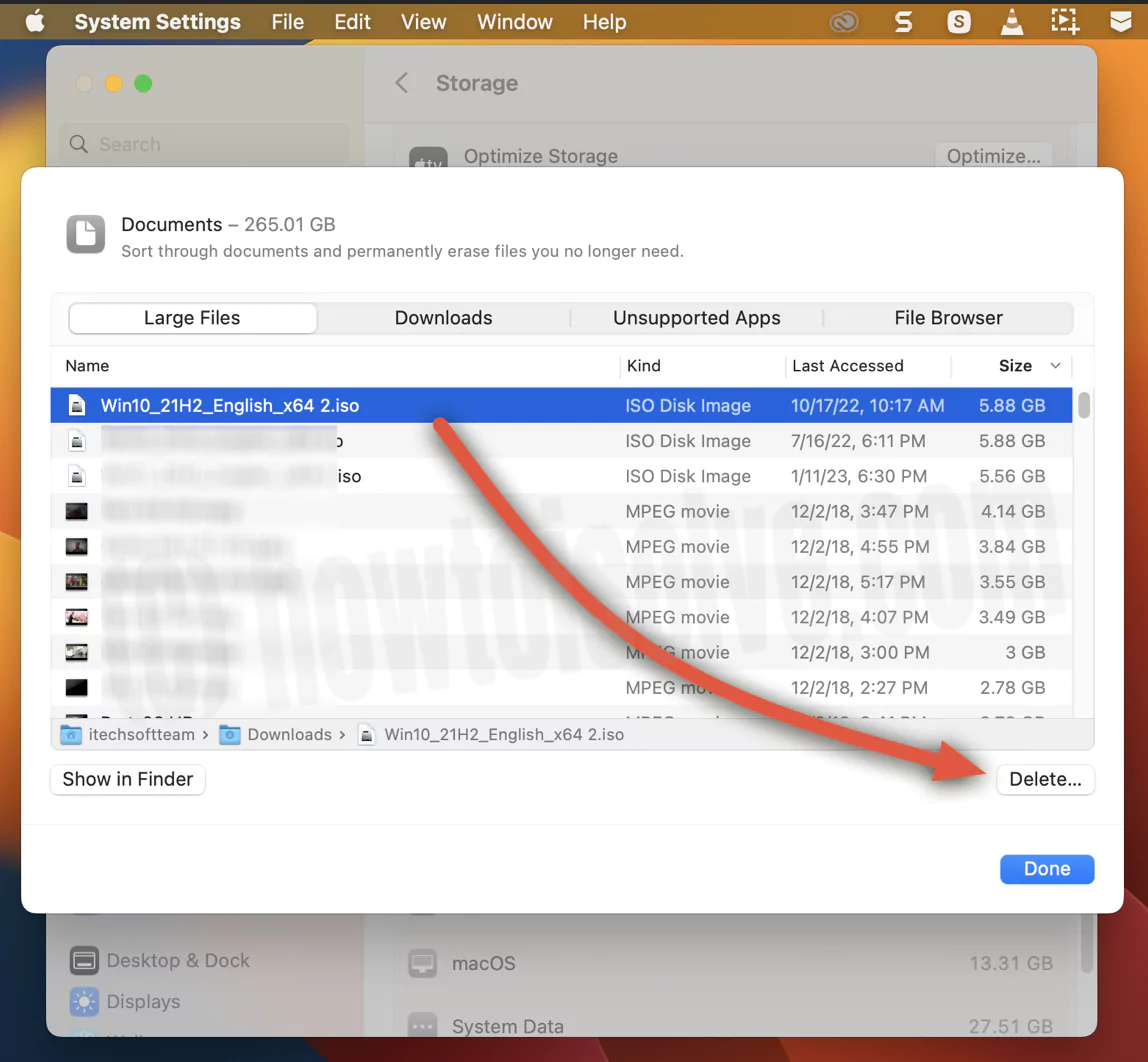Viewport: 1148px width, 1062px height.
Task: Click the movie thumbnail in the 3 GB row
Action: pyautogui.click(x=77, y=652)
